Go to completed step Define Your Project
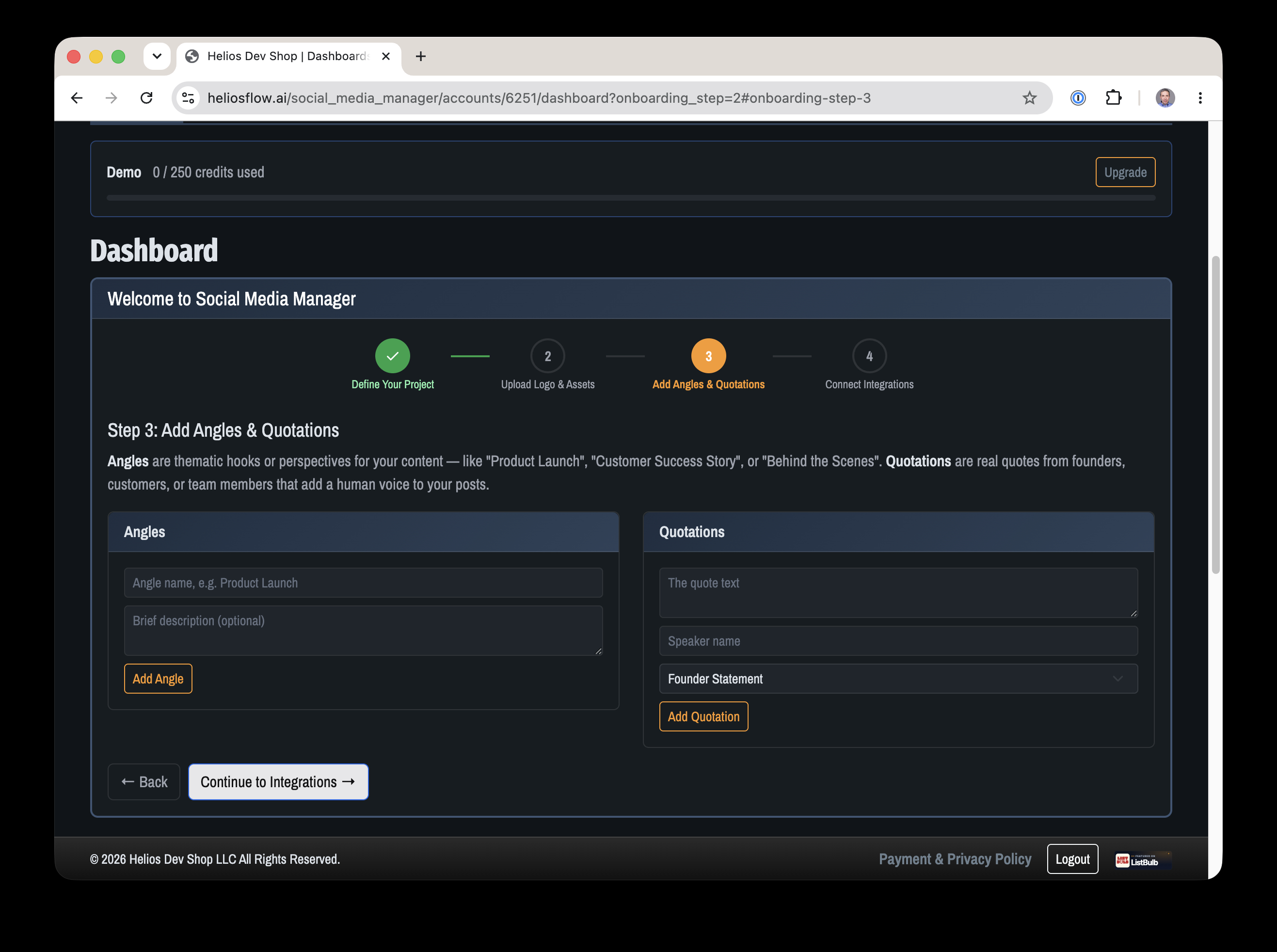 [392, 356]
